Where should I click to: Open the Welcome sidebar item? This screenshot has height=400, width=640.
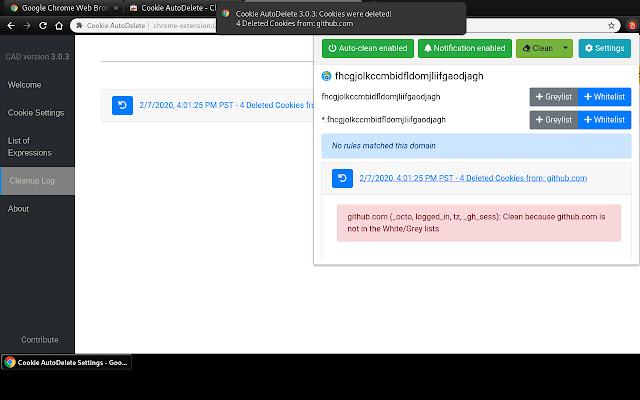pyautogui.click(x=37, y=85)
